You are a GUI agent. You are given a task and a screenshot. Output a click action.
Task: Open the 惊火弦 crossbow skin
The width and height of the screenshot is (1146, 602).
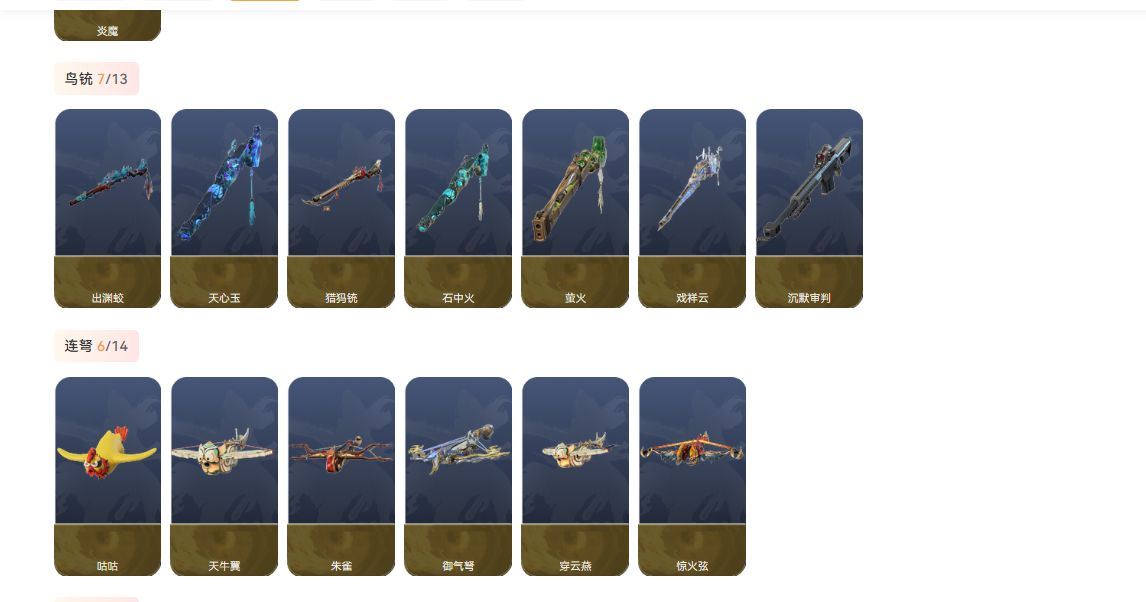tap(692, 476)
